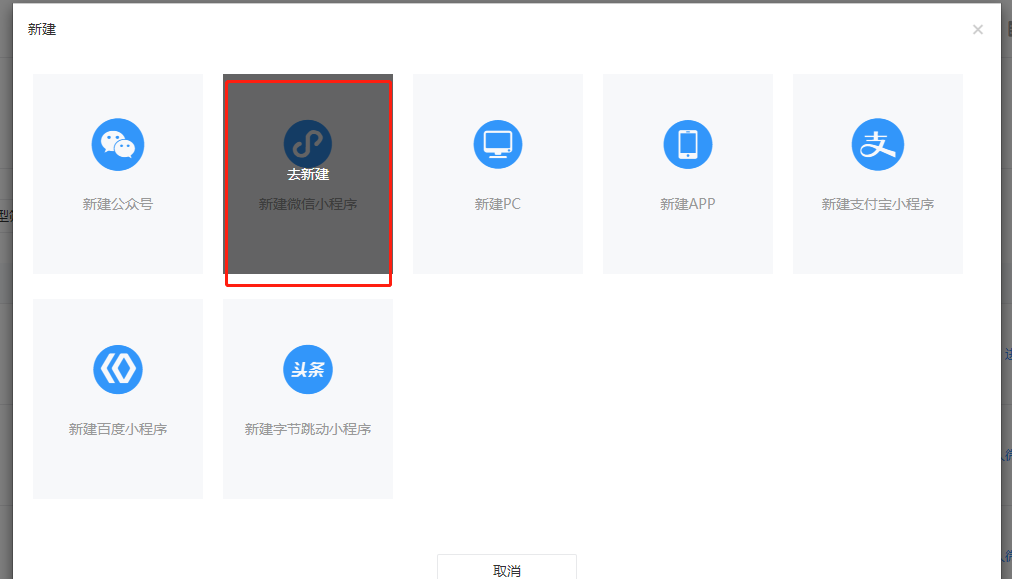The image size is (1012, 579).
Task: Click 去新建 on the WeChat mini program card
Action: click(308, 174)
